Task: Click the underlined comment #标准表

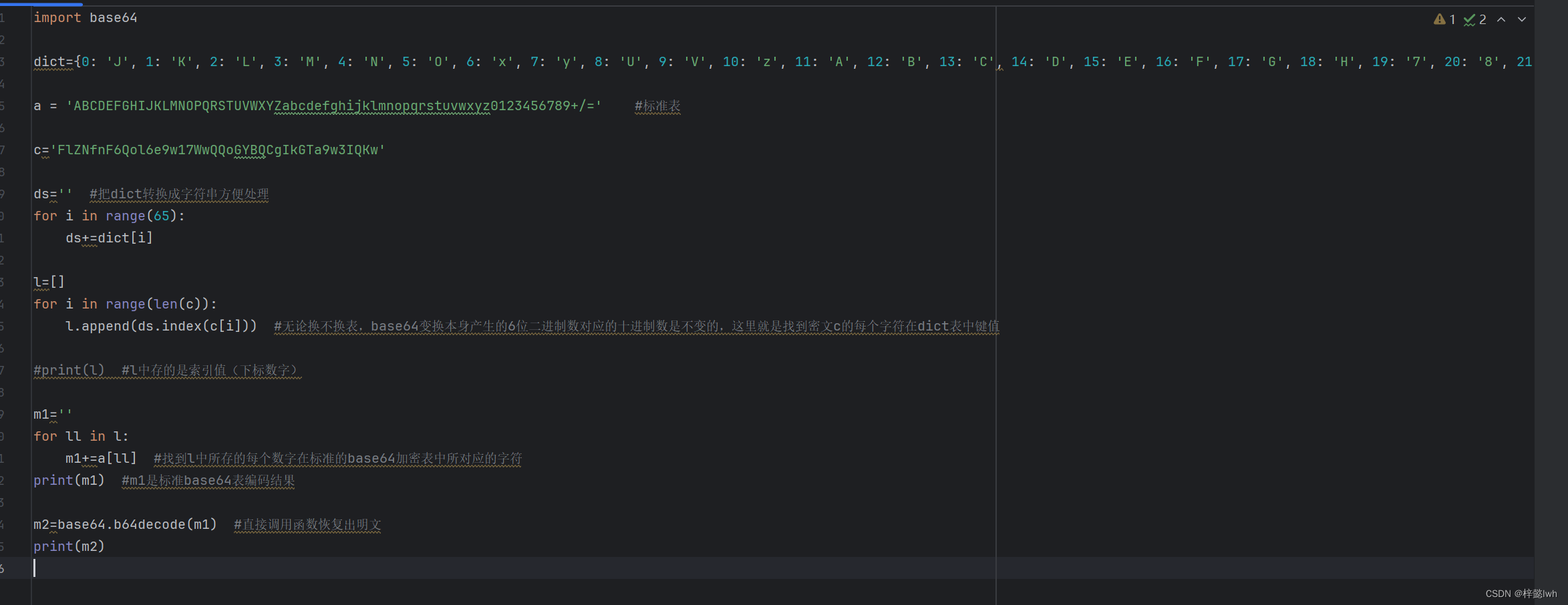Action: tap(657, 106)
